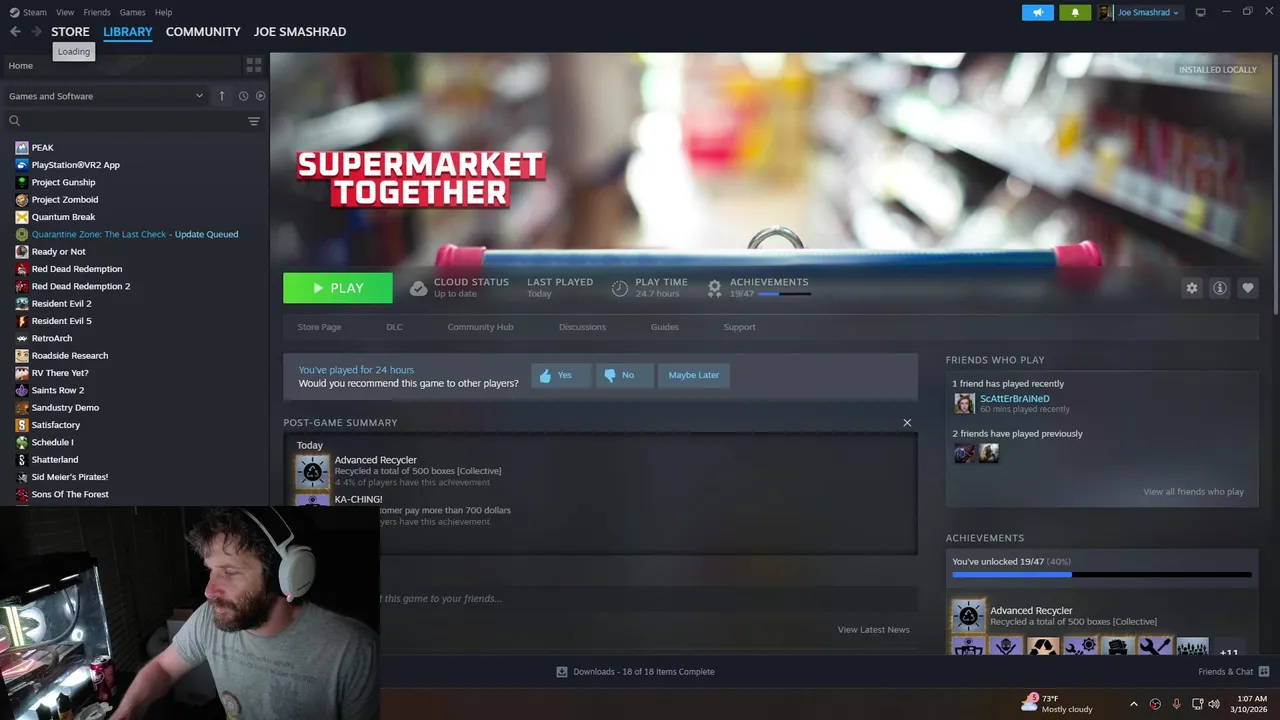The image size is (1280, 720).
Task: Go to the STORE tab
Action: [x=70, y=32]
